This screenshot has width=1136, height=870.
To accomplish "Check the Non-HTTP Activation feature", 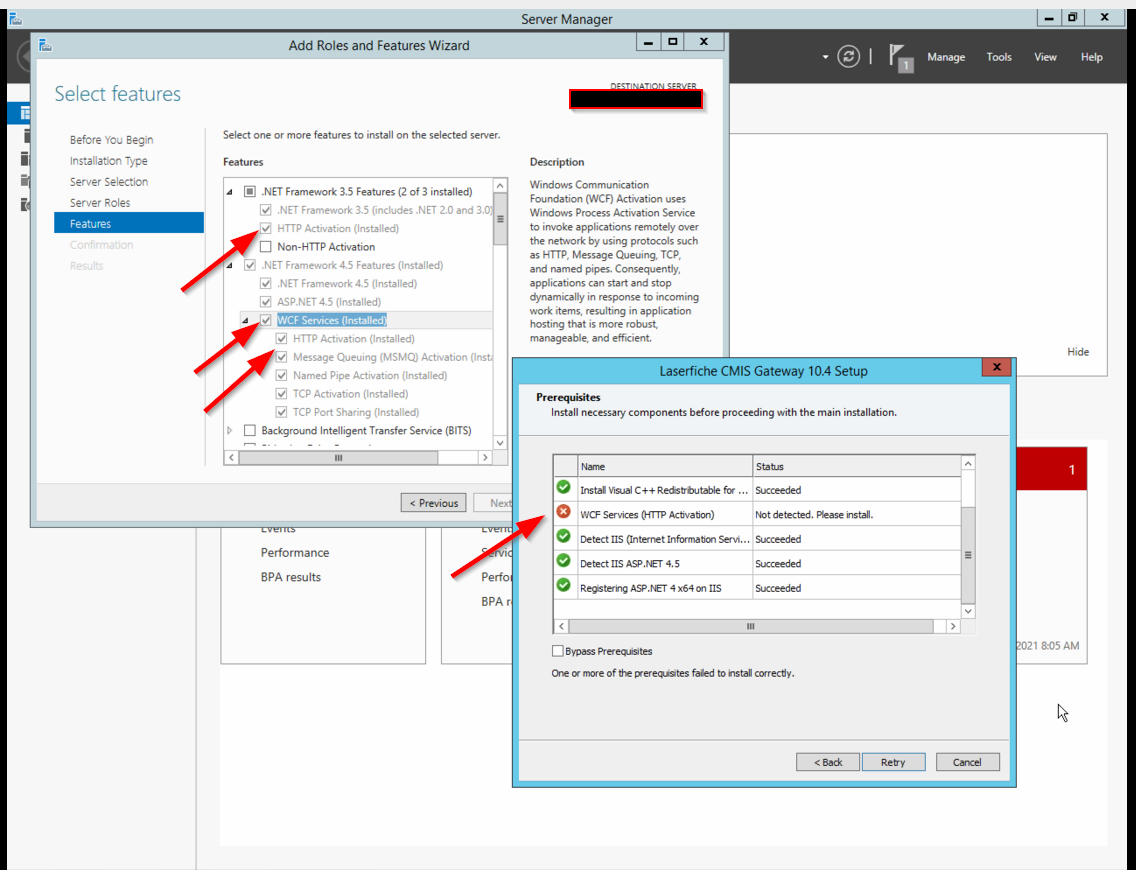I will pos(265,247).
